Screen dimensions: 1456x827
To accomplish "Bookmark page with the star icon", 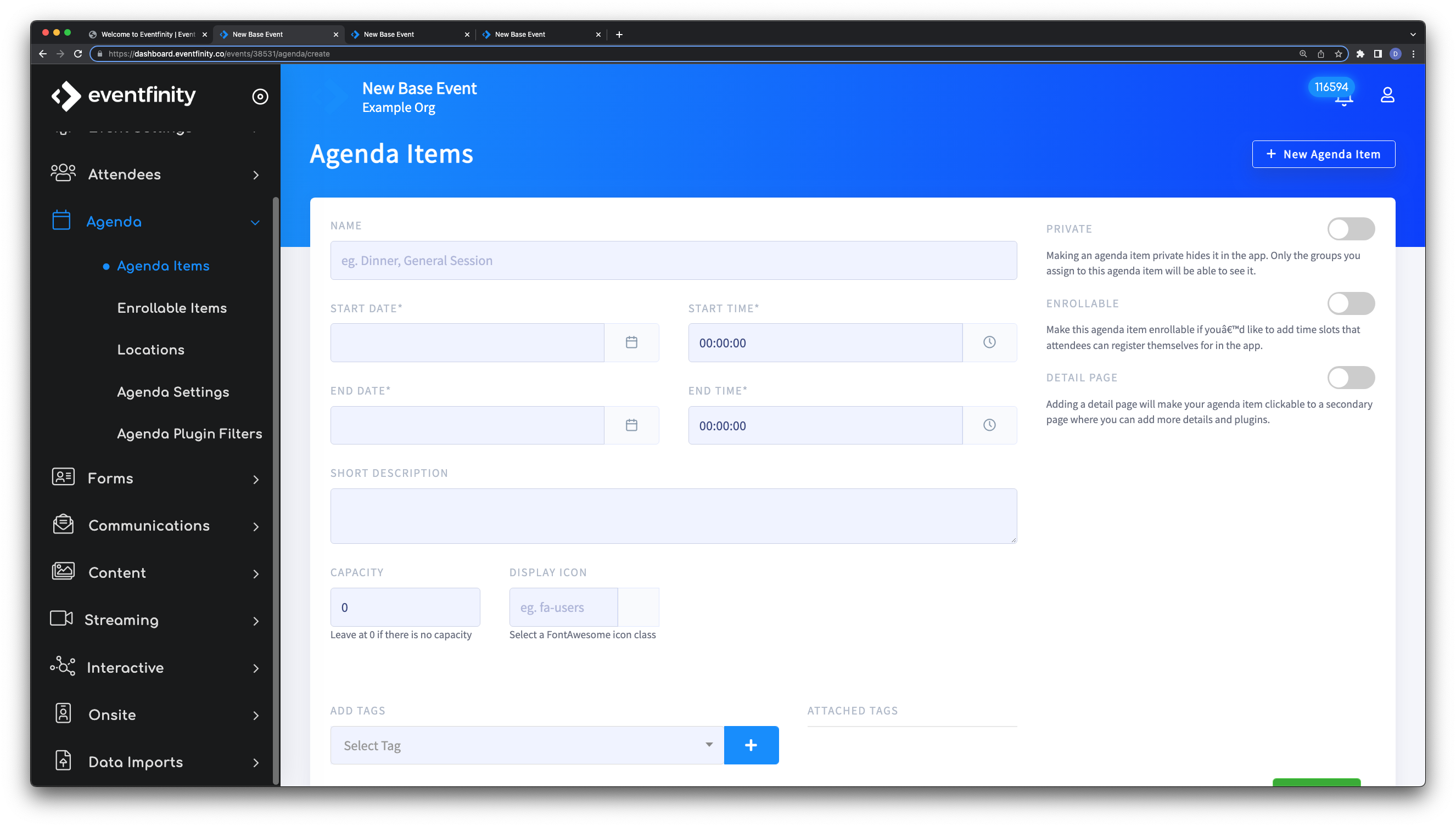I will [x=1339, y=54].
